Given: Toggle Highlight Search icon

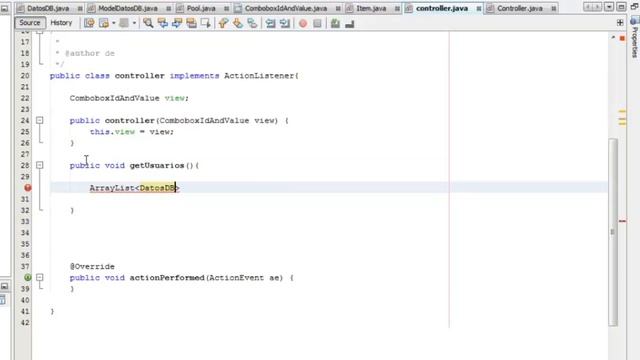Looking at the screenshot, I should pos(191,23).
